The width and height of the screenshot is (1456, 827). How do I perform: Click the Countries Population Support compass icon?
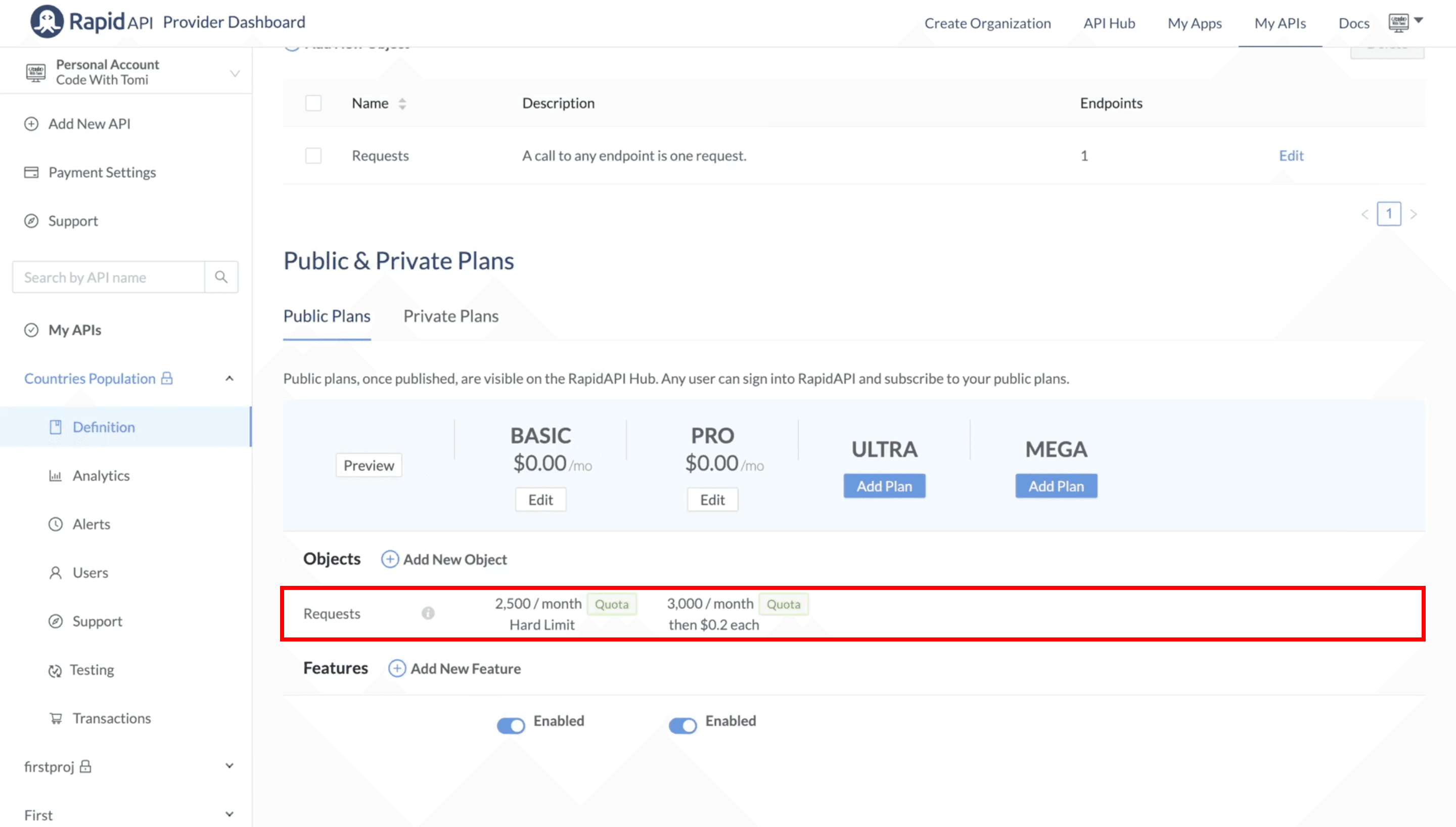[x=55, y=621]
